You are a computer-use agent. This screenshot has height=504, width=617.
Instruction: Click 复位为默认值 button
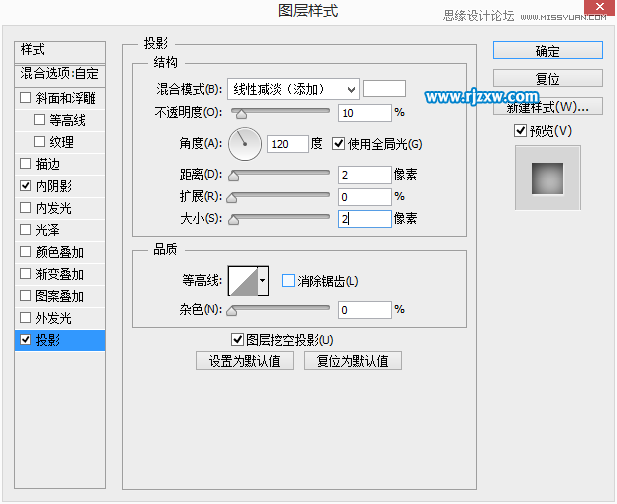[x=353, y=360]
